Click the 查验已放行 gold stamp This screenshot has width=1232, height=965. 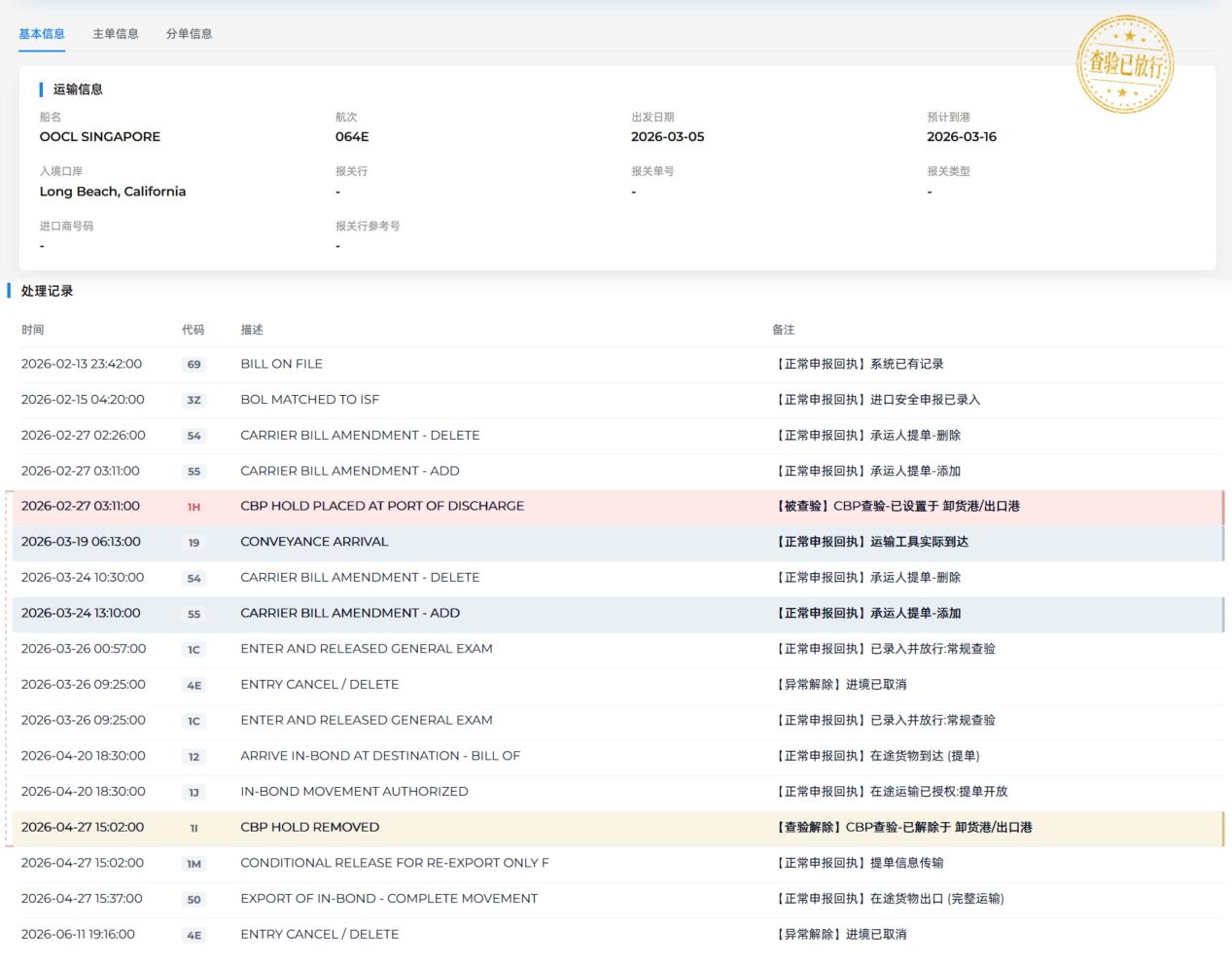coord(1125,64)
